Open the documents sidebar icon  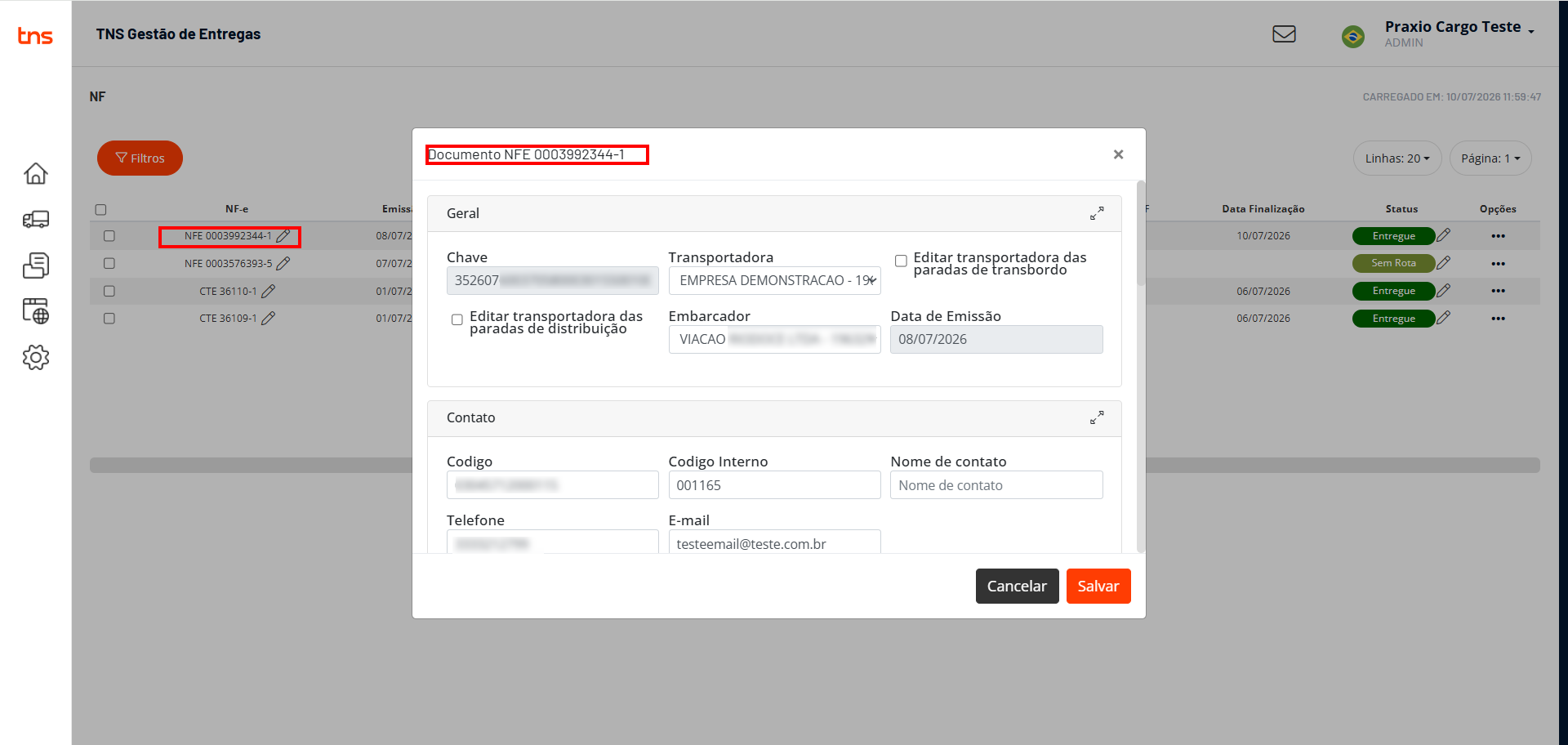pyautogui.click(x=36, y=265)
